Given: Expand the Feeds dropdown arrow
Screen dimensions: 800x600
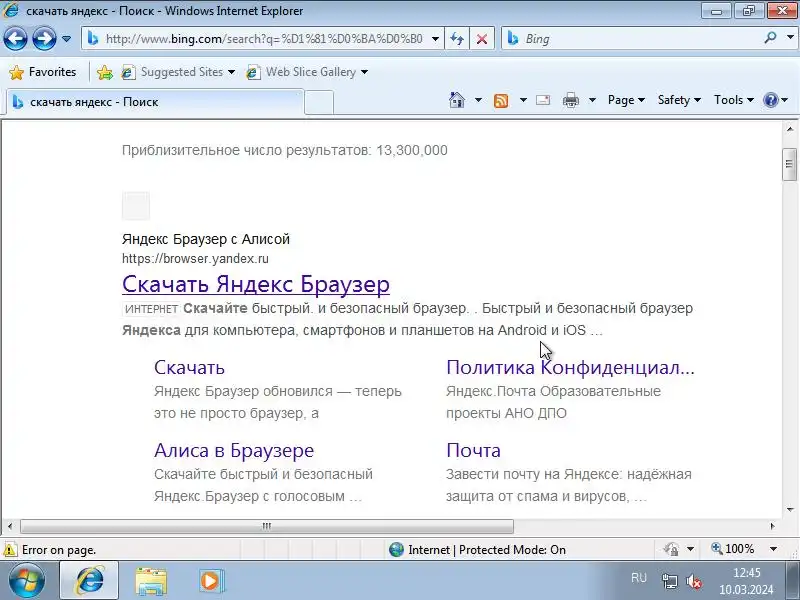Looking at the screenshot, I should click(x=523, y=100).
